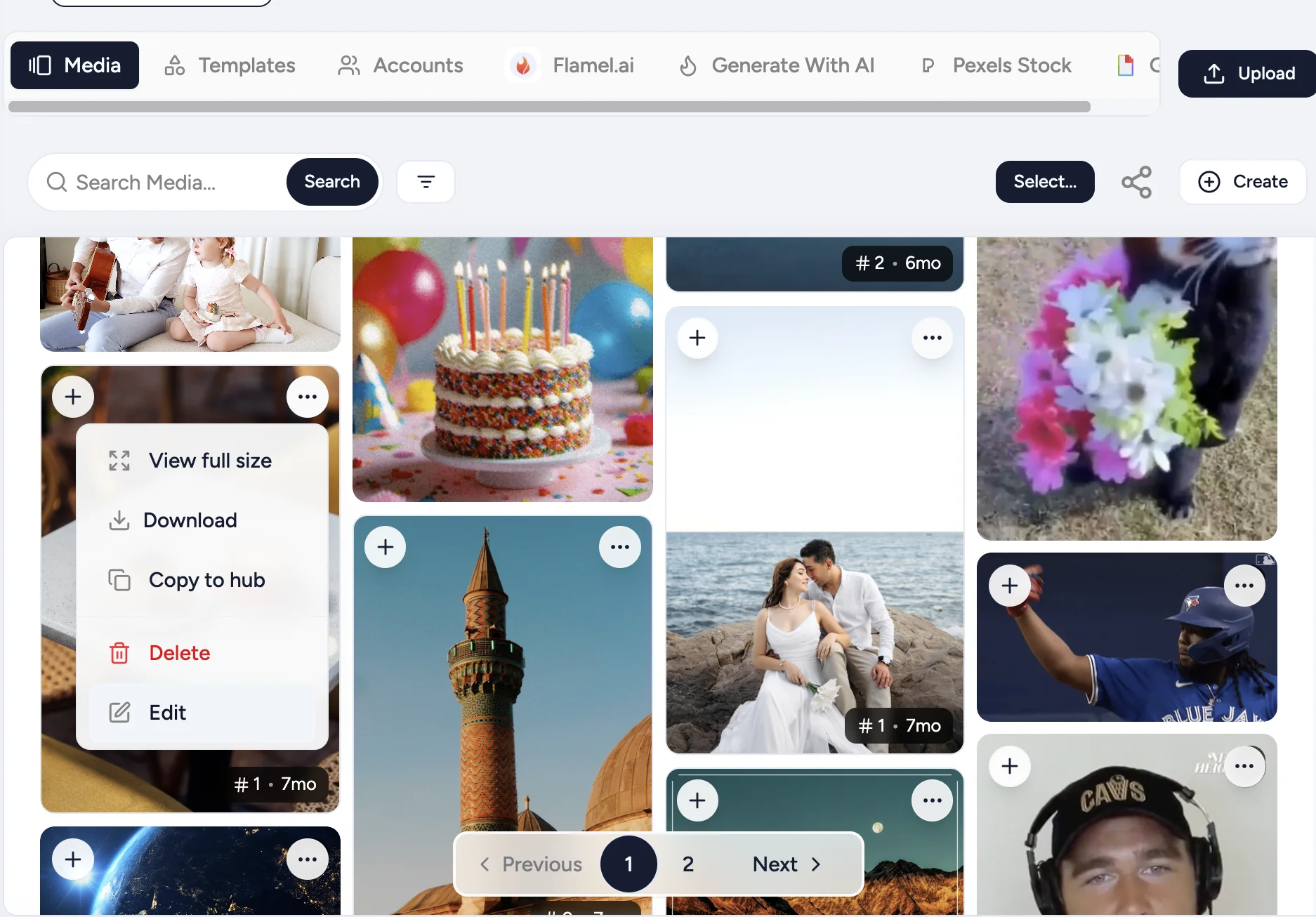1316x917 pixels.
Task: Add the wedding couple card with plus icon
Action: pyautogui.click(x=697, y=338)
